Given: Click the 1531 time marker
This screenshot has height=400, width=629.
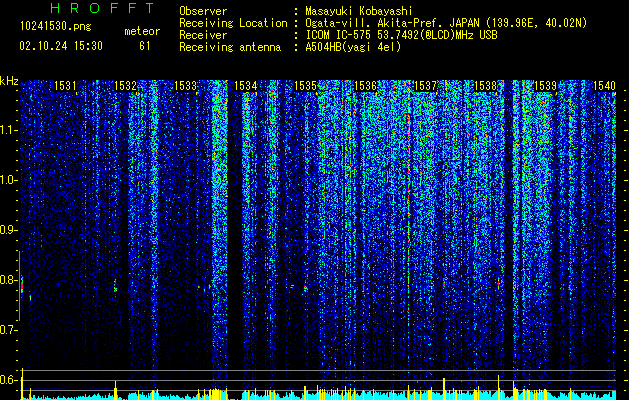Looking at the screenshot, I should (65, 86).
